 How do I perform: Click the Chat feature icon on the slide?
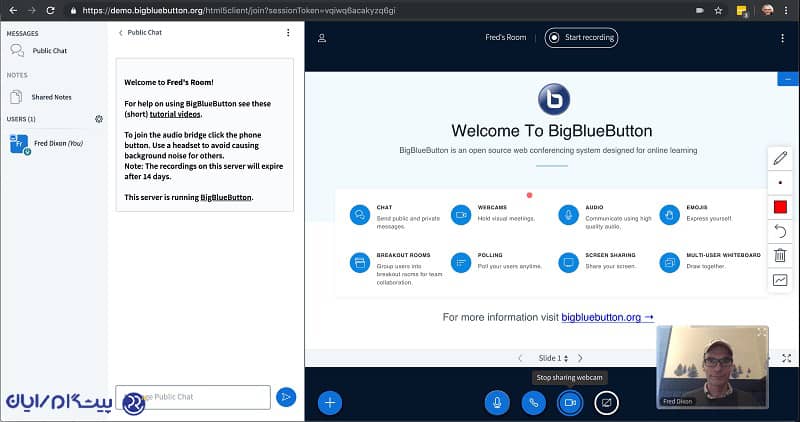(x=360, y=215)
